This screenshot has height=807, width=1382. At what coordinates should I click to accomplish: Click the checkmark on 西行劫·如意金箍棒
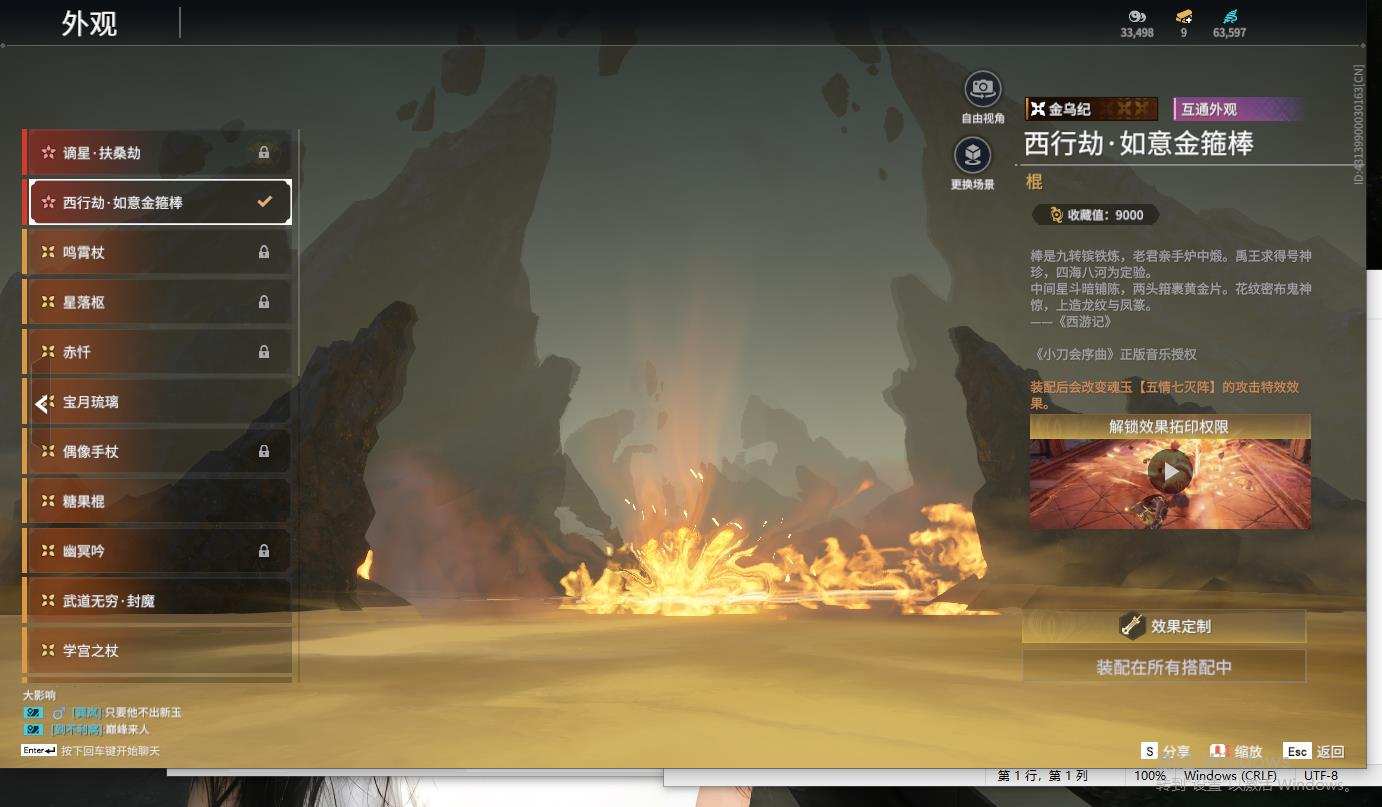pos(265,202)
